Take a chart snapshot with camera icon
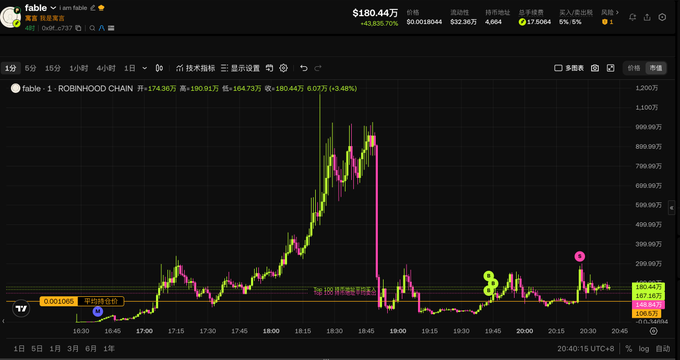The height and width of the screenshot is (360, 680). (x=595, y=68)
